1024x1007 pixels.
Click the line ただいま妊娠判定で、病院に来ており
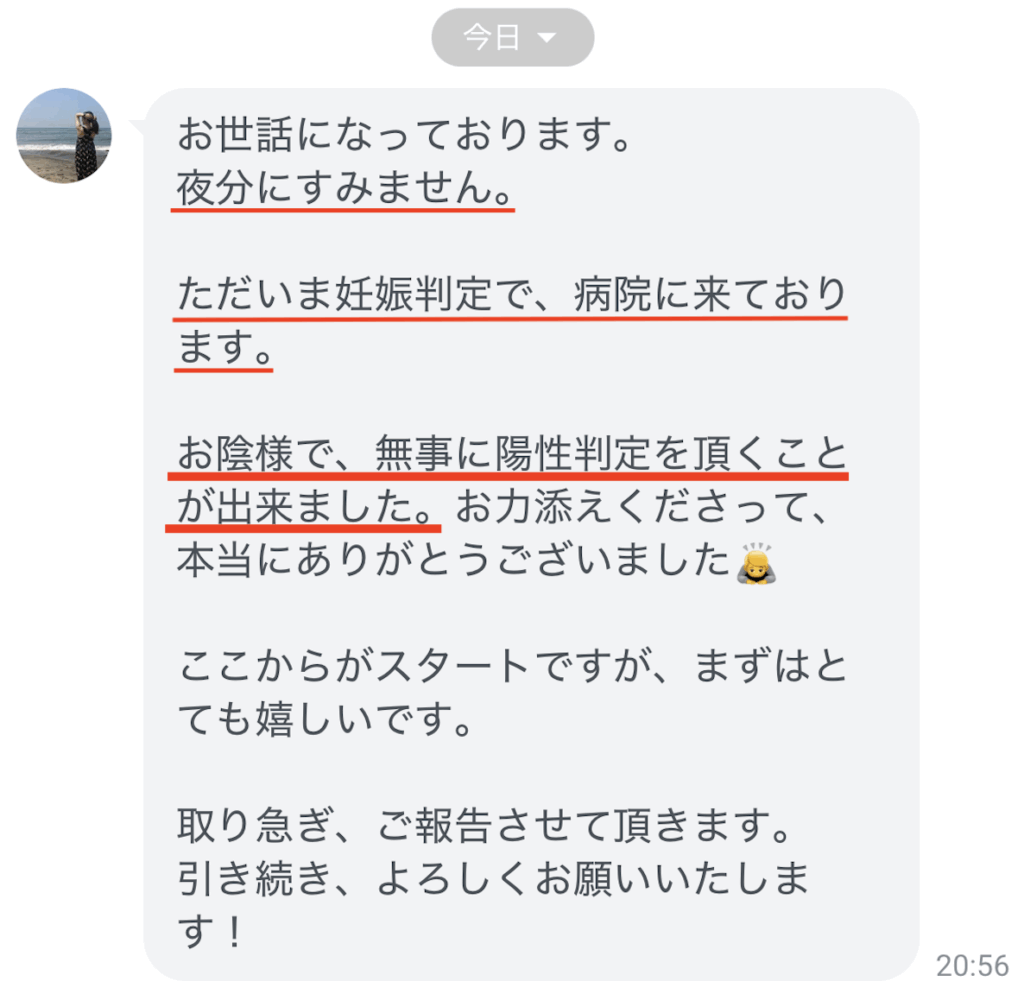coord(512,294)
